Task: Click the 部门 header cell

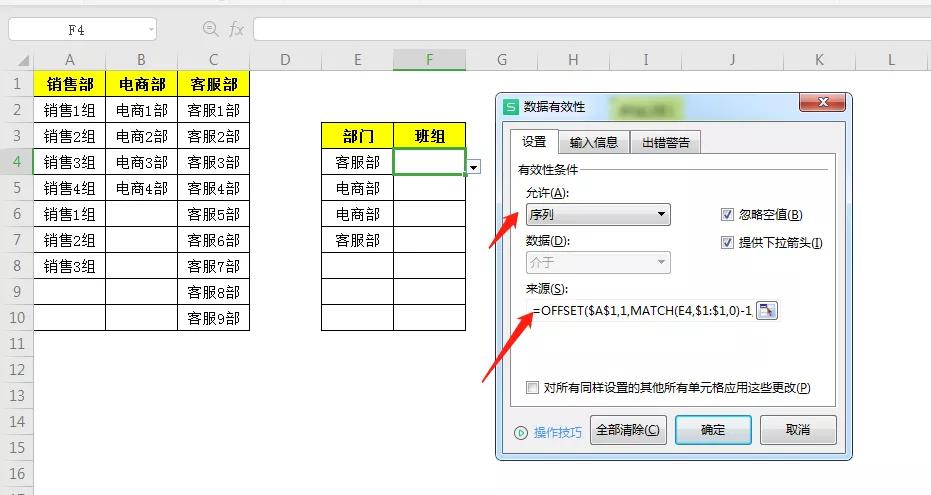Action: click(357, 136)
